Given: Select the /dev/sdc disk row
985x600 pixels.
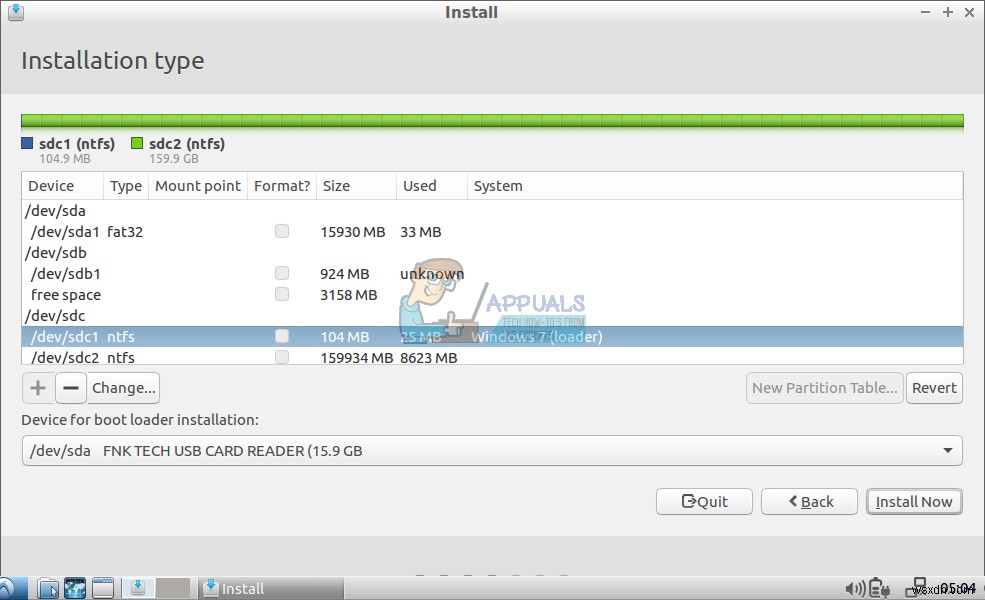Looking at the screenshot, I should (x=492, y=315).
